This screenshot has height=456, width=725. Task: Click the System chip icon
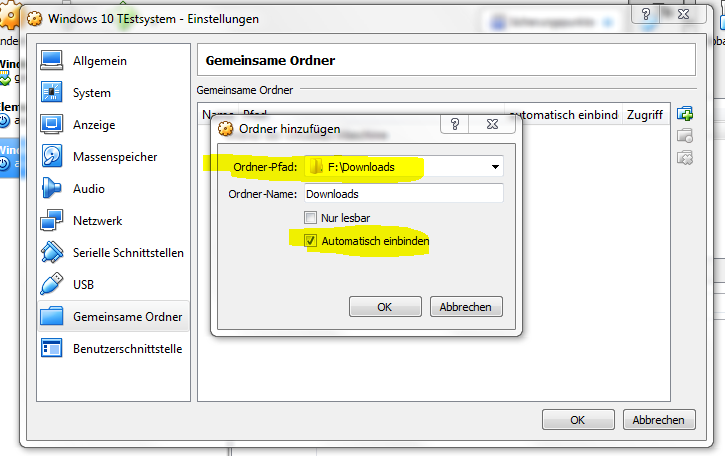point(52,93)
